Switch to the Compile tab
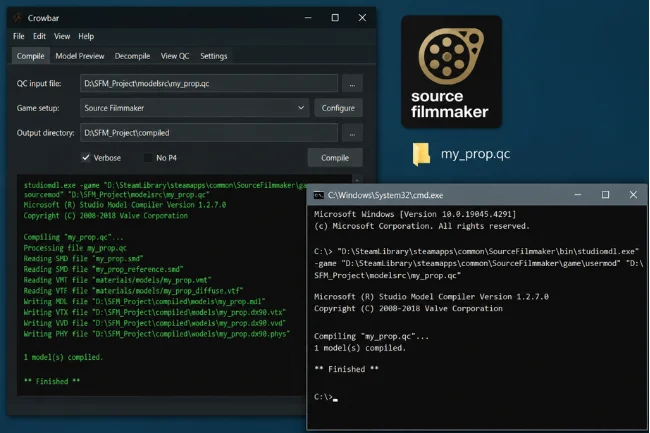This screenshot has height=433, width=650. tap(31, 56)
